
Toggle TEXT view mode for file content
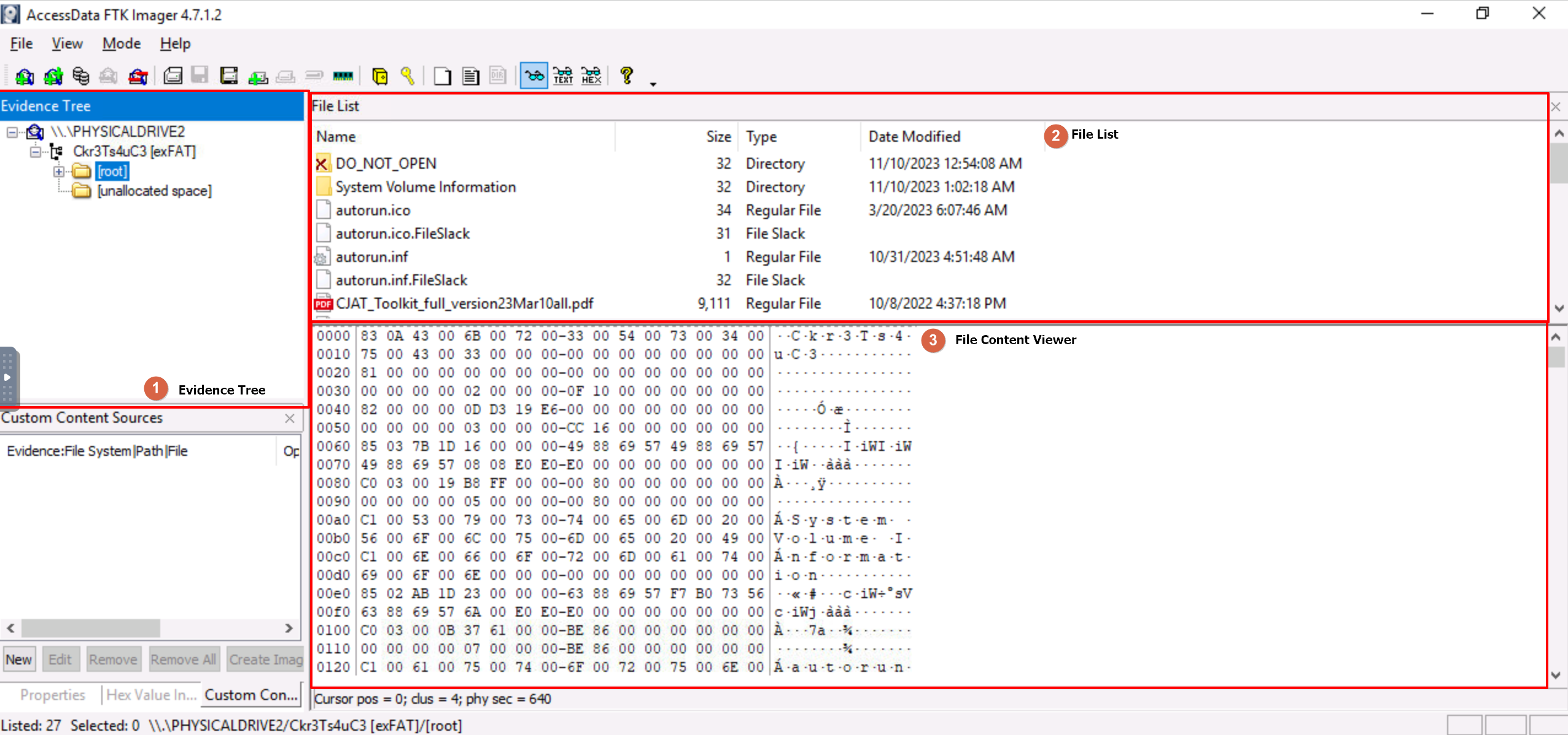tap(563, 76)
